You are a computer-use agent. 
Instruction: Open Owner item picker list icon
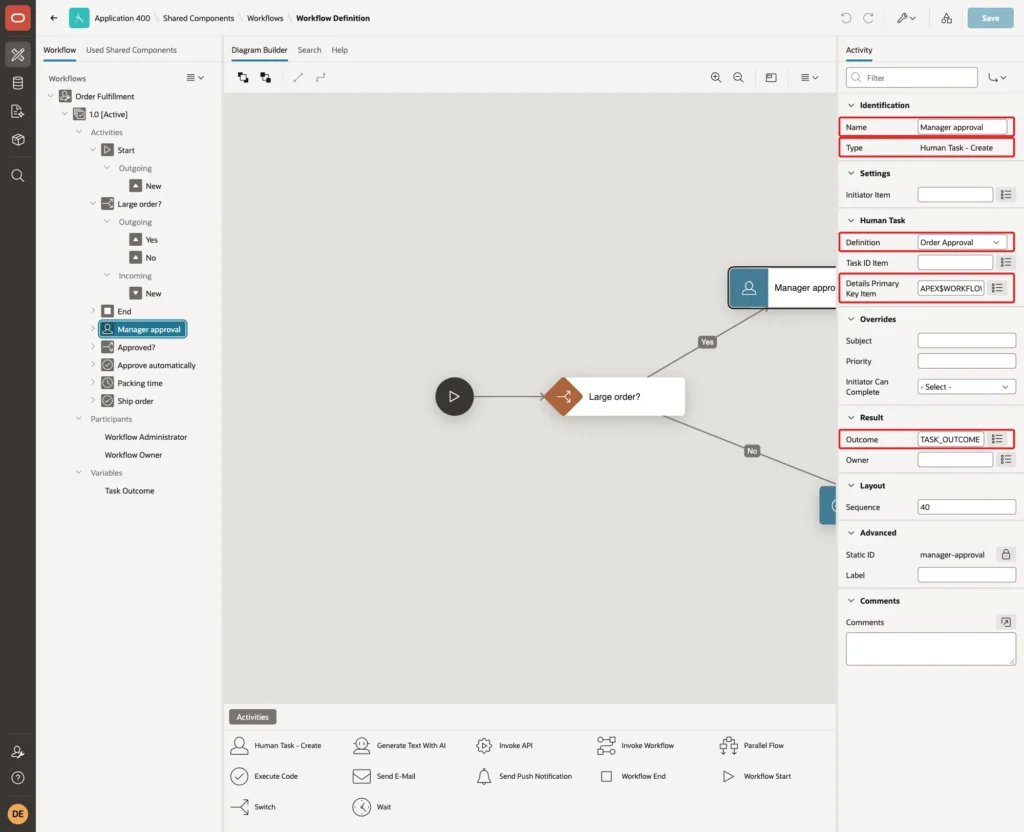coord(1006,460)
